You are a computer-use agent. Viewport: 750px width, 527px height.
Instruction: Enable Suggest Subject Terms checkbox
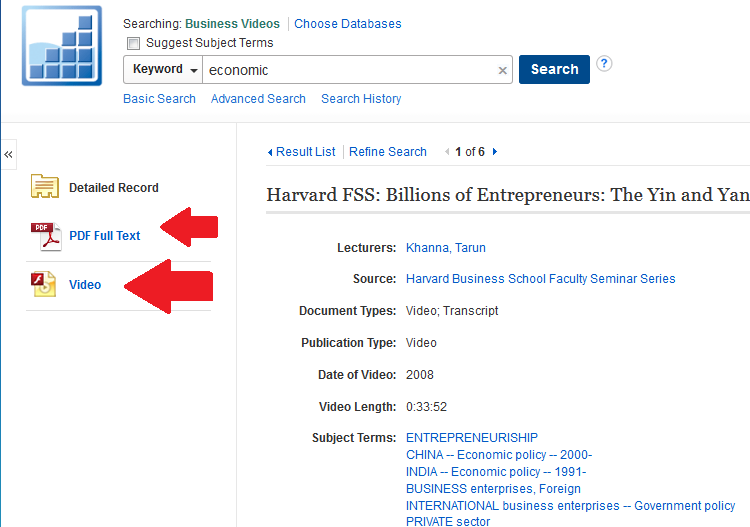click(x=133, y=43)
